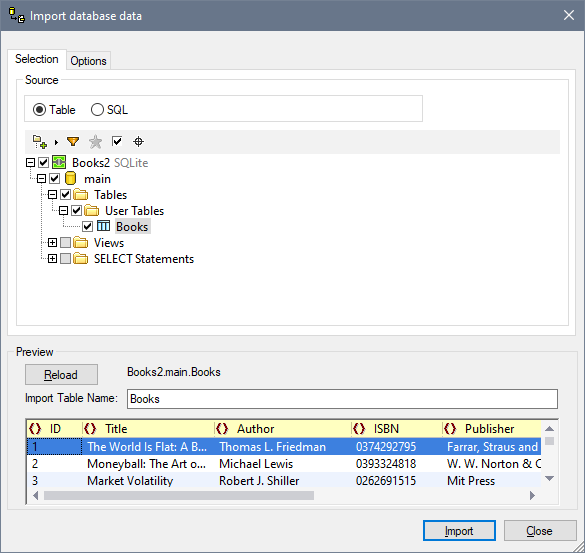Close the dialog with the X button
585x553 pixels.
pyautogui.click(x=569, y=15)
